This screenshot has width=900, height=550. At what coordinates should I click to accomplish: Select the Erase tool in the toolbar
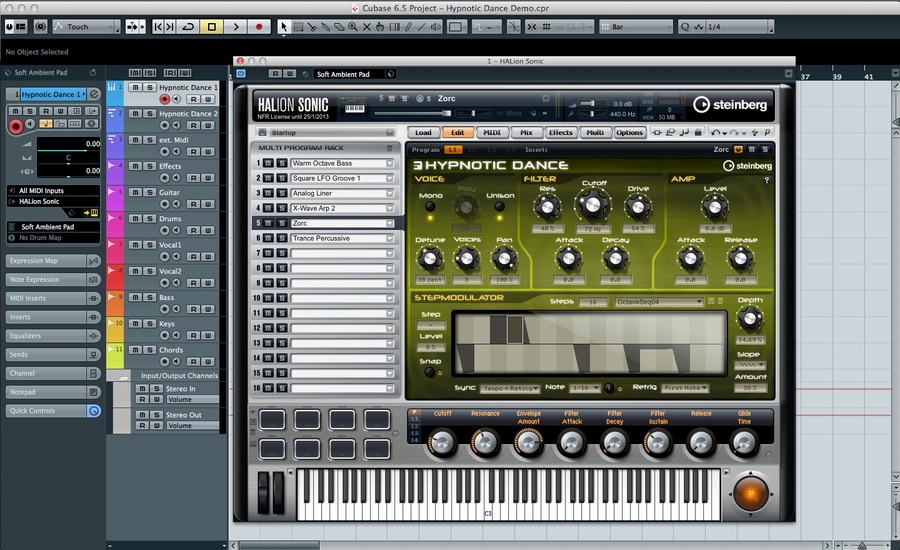339,26
